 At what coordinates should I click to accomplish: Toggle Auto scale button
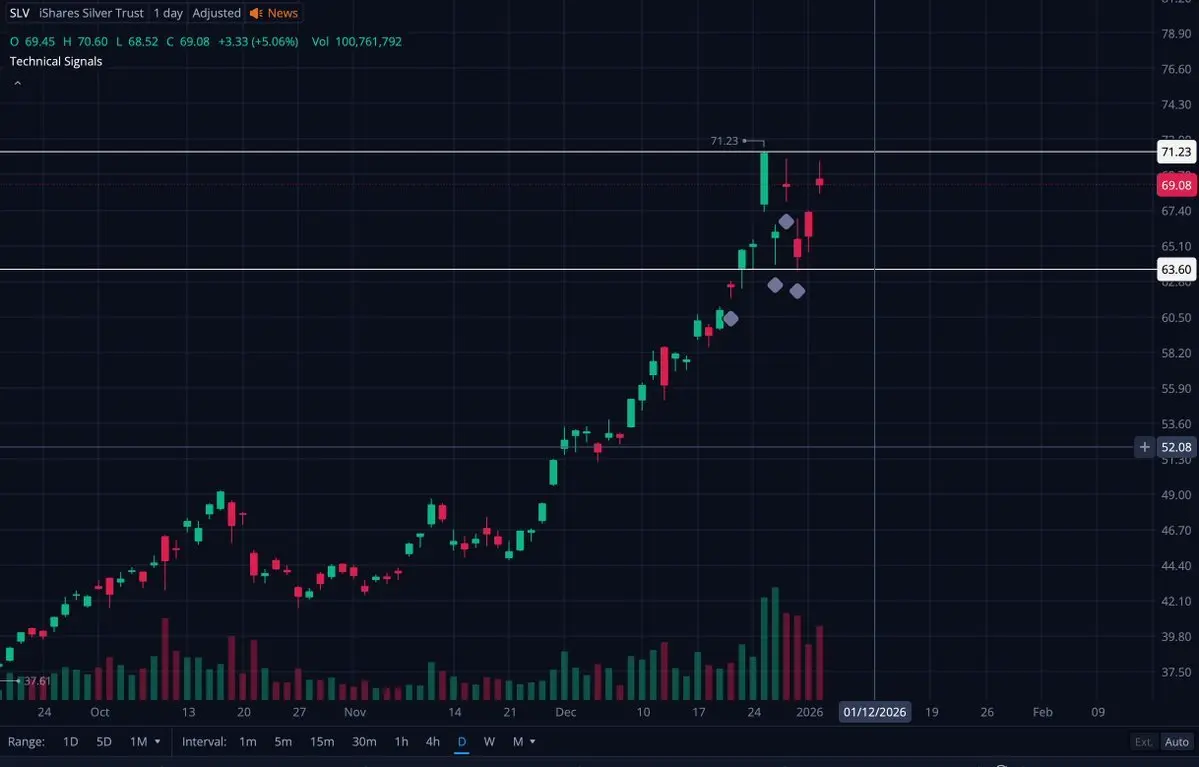tap(1176, 742)
